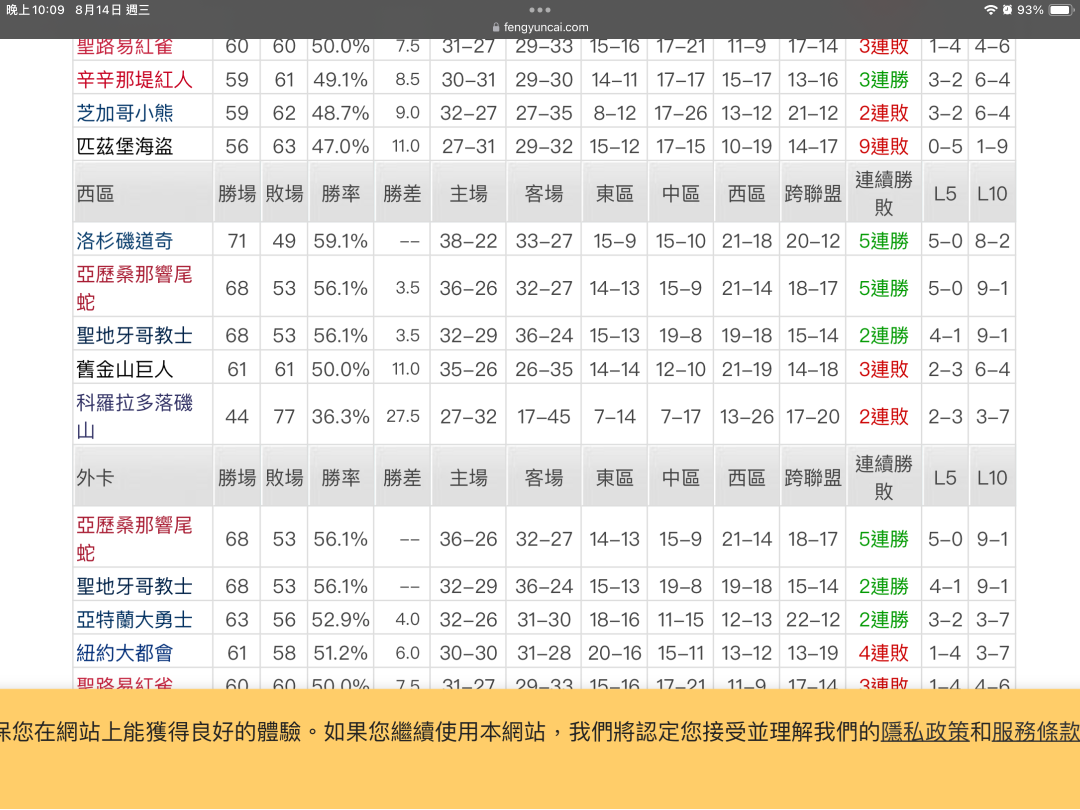Open the 芝加哥小熊 team link

click(x=125, y=113)
